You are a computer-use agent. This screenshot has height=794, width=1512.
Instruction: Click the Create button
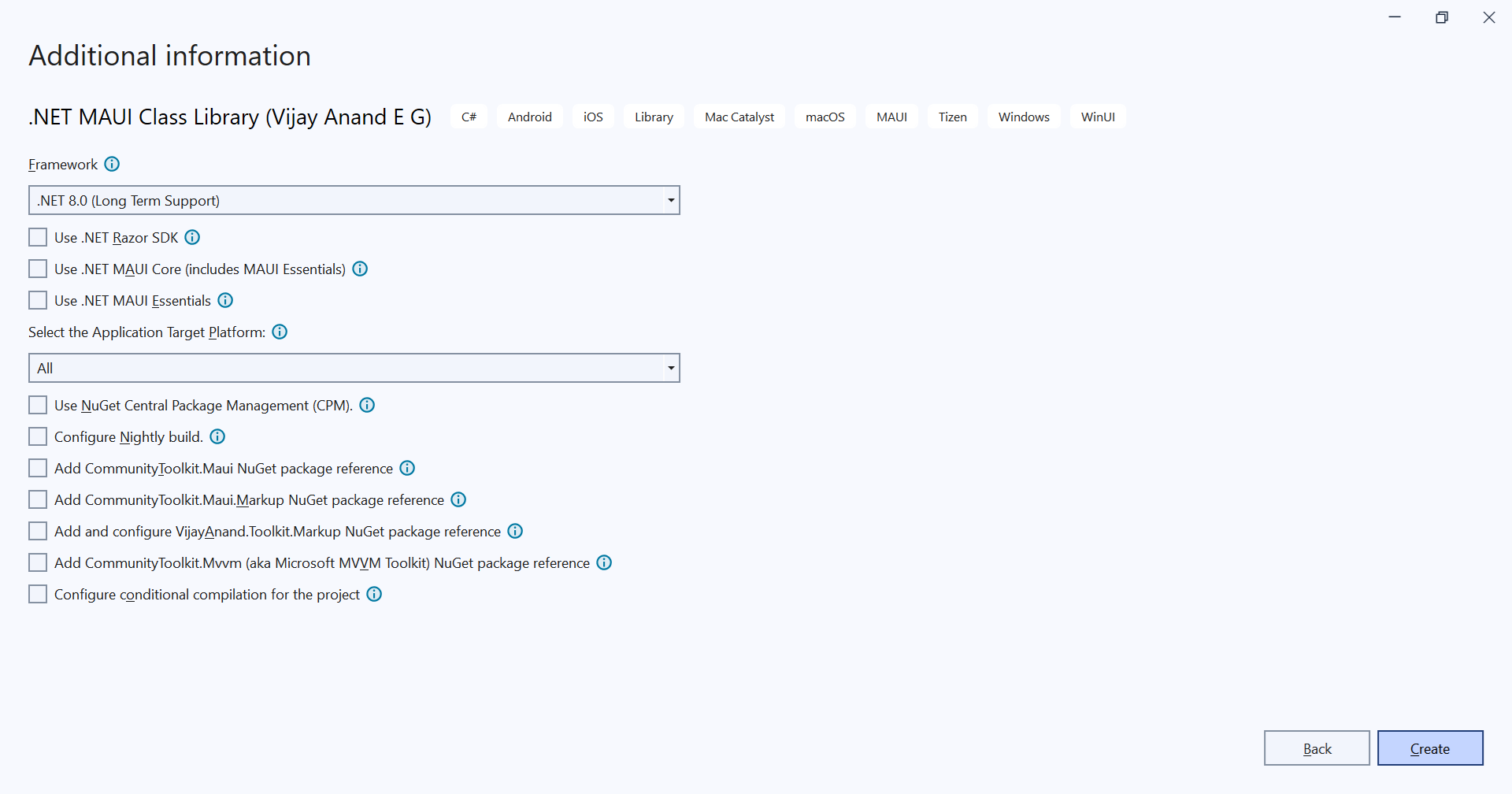pos(1430,748)
